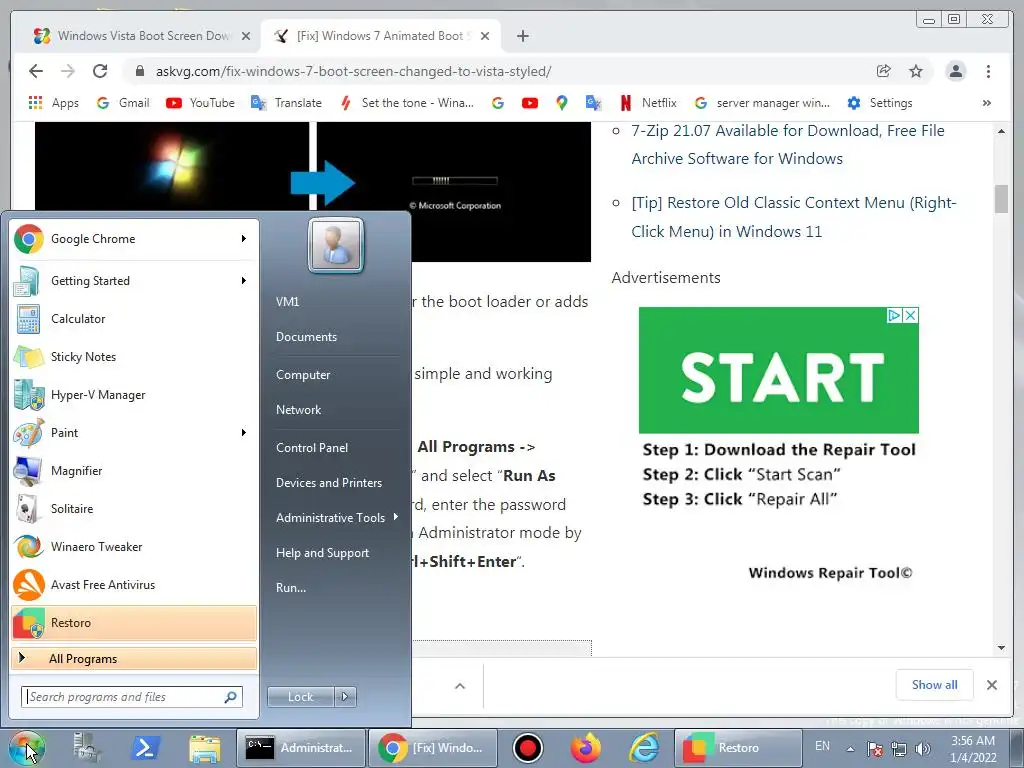The width and height of the screenshot is (1024, 768).
Task: Open Network from Start menu
Action: point(298,410)
